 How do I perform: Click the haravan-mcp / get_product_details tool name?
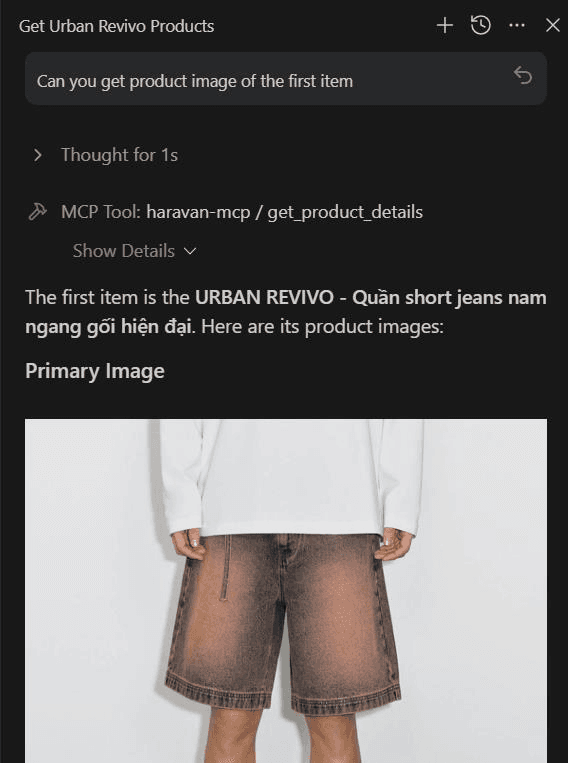click(285, 212)
